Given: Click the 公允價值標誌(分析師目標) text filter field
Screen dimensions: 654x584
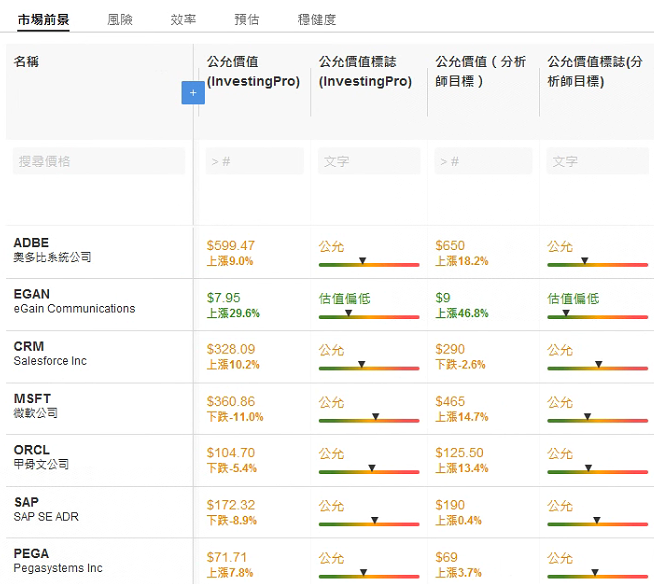Looking at the screenshot, I should [597, 161].
